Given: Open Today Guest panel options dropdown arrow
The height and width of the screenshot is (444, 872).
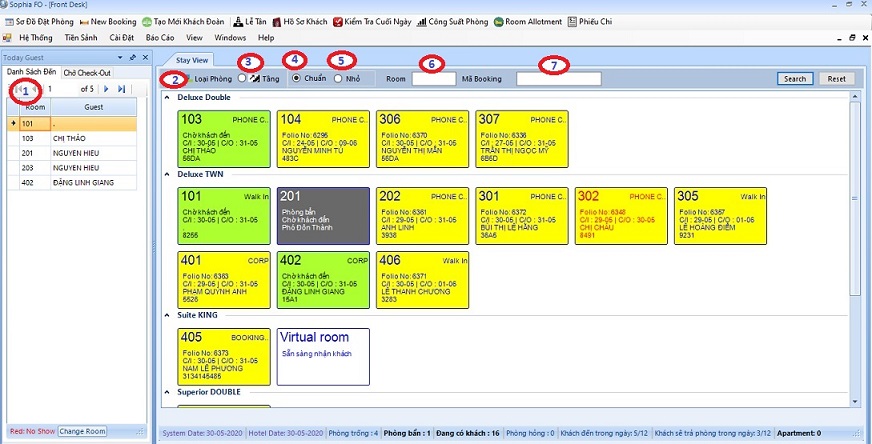Looking at the screenshot, I should [120, 57].
